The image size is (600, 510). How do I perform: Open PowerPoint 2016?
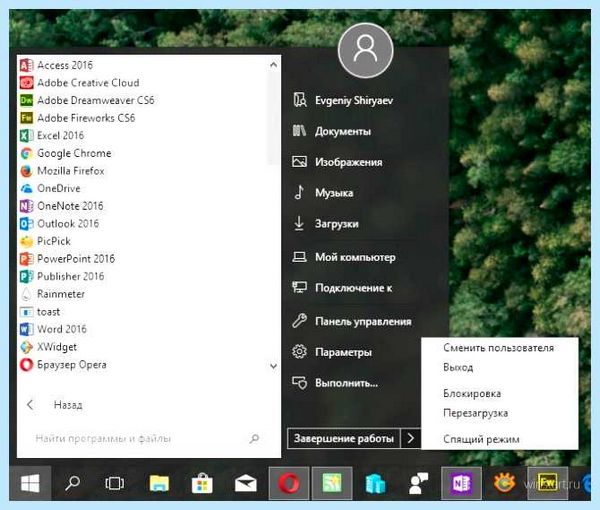click(x=68, y=259)
